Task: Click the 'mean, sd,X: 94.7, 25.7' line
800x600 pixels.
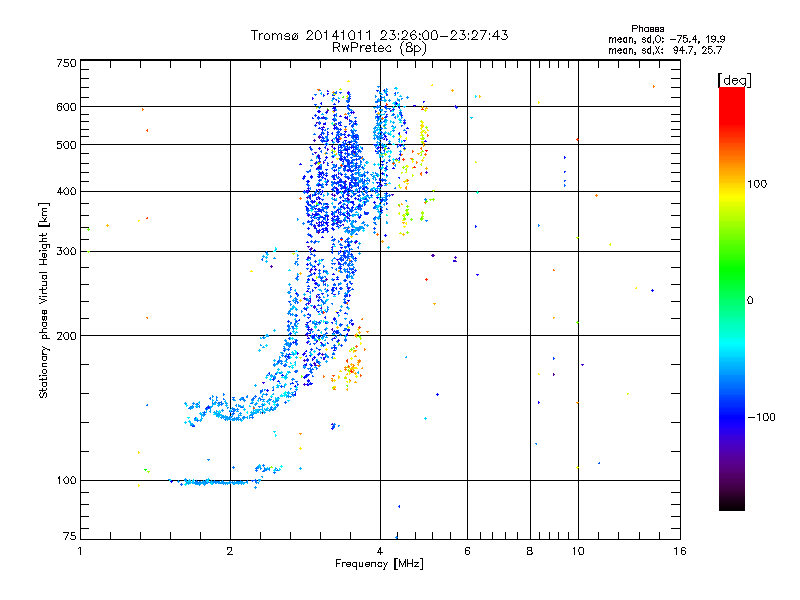Action: click(x=665, y=50)
